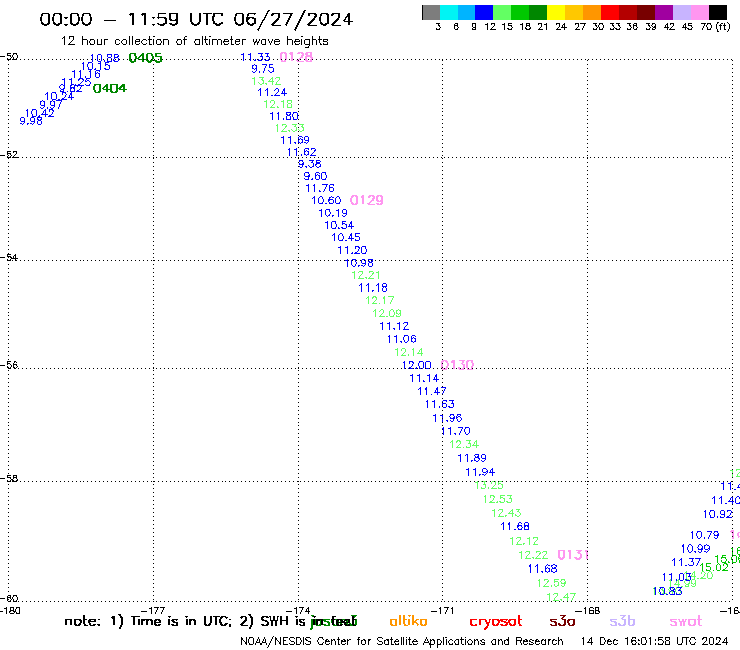Image resolution: width=740 pixels, height=650 pixels.
Task: Click the wave height value 12.18
Action: (x=278, y=104)
